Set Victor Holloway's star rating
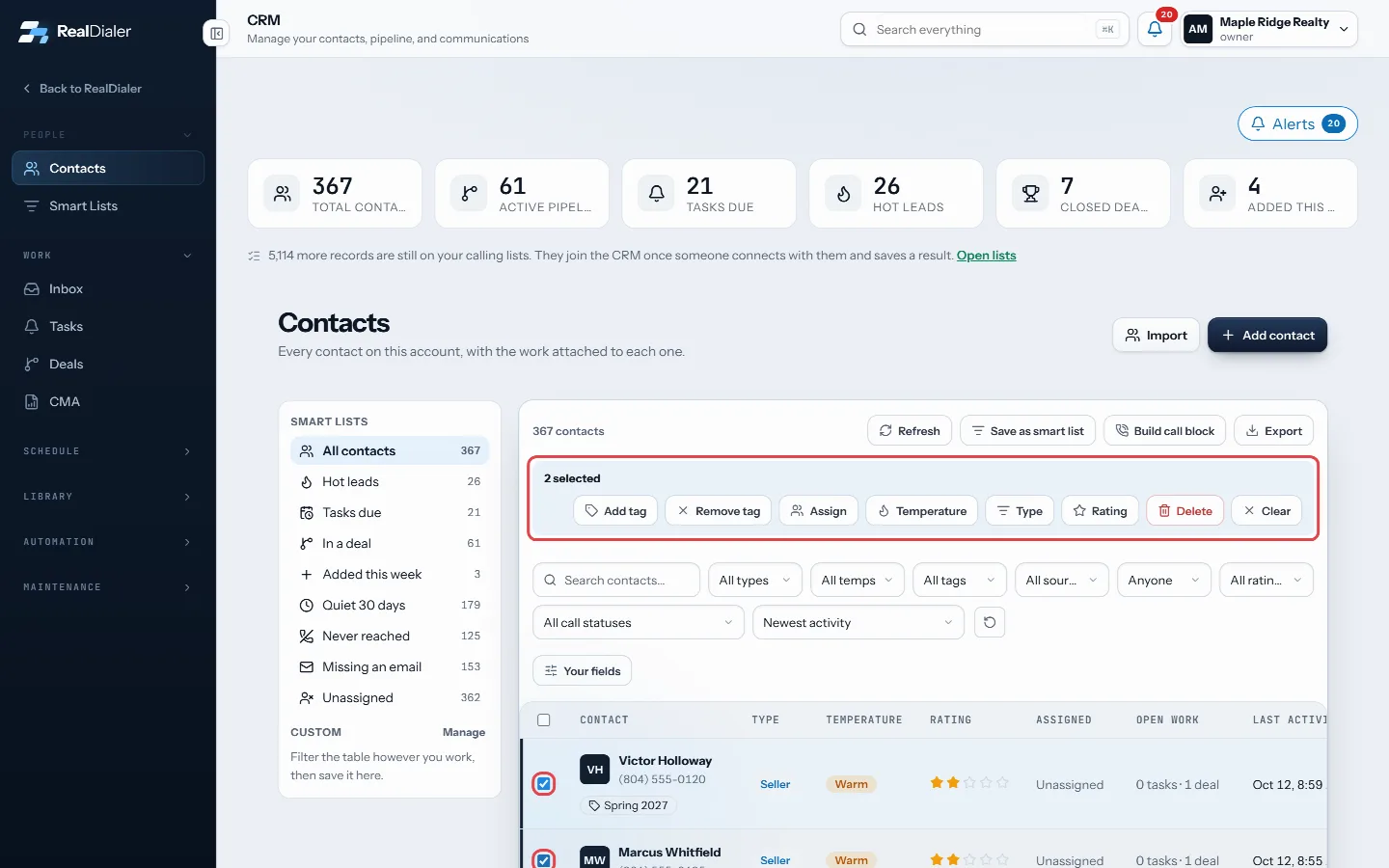1389x868 pixels. tap(969, 783)
